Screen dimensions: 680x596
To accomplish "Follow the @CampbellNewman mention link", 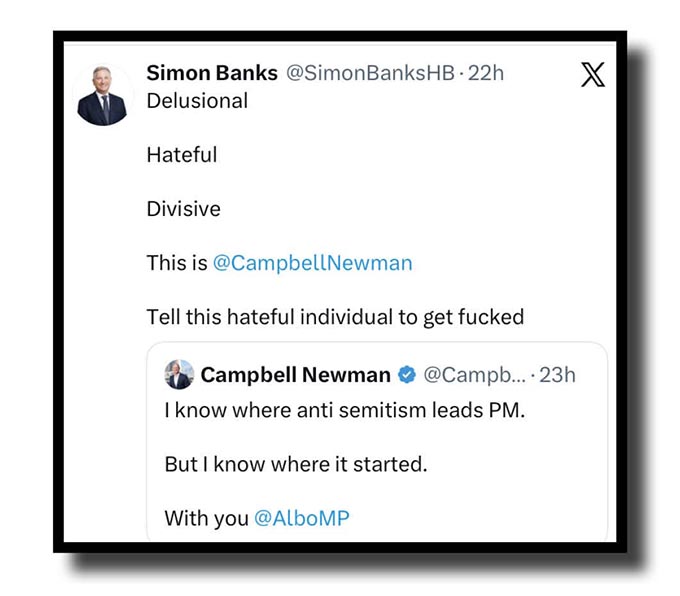I will click(312, 263).
